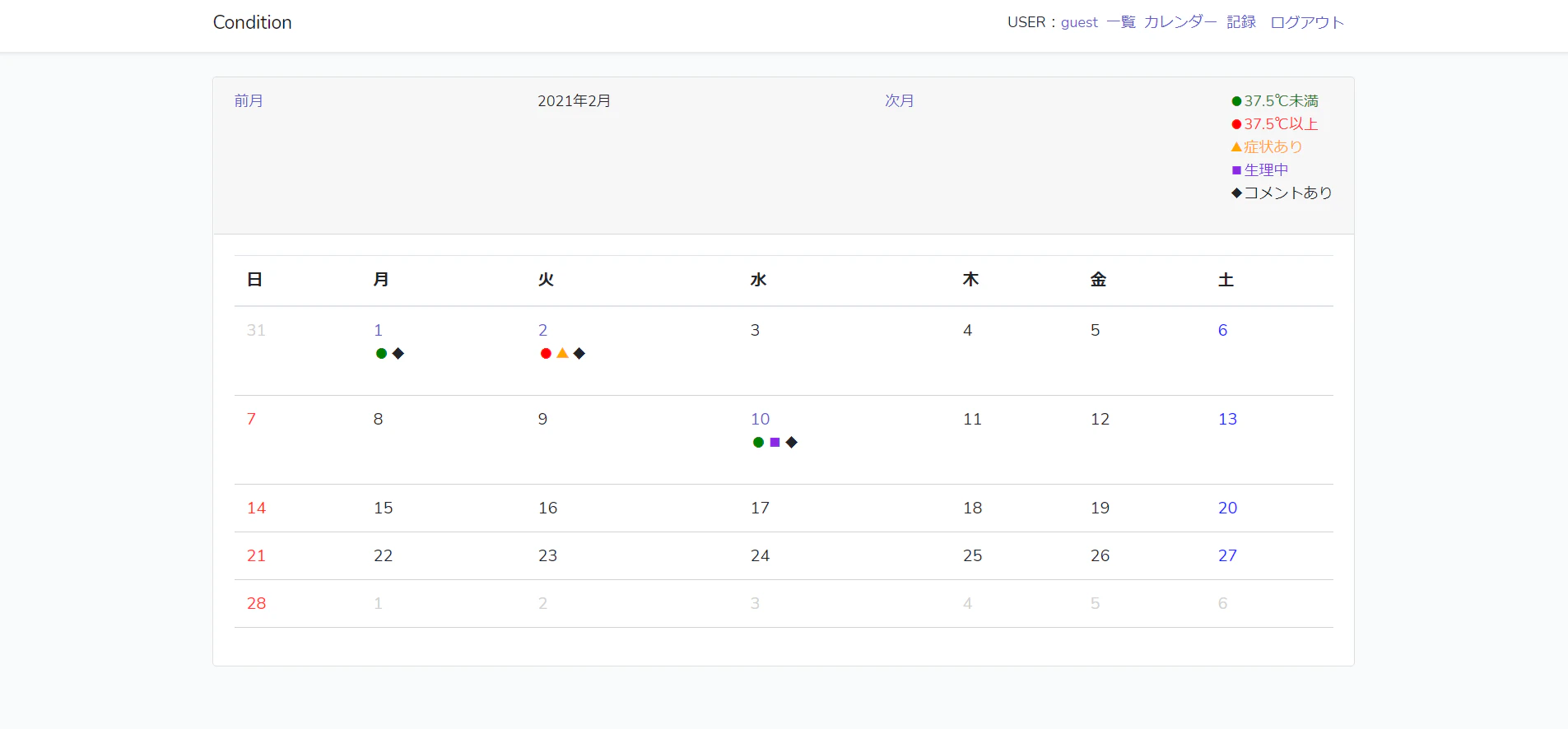Image resolution: width=1568 pixels, height=729 pixels.
Task: Open the 記録 record page
Action: [1241, 22]
